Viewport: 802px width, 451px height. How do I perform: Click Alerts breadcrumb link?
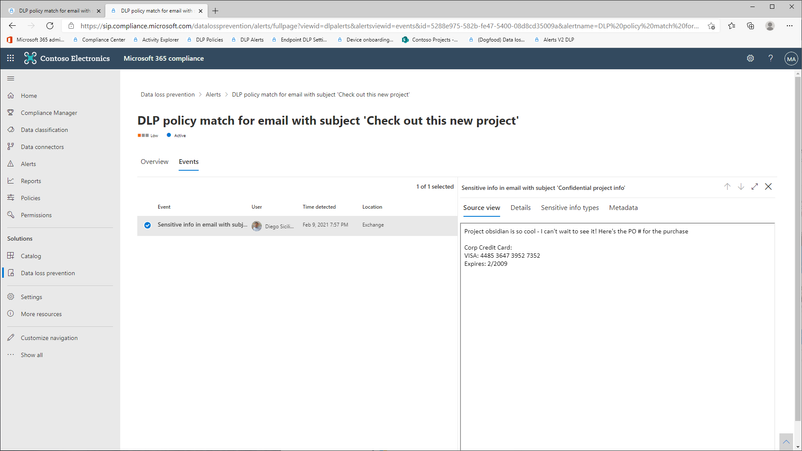coord(213,95)
